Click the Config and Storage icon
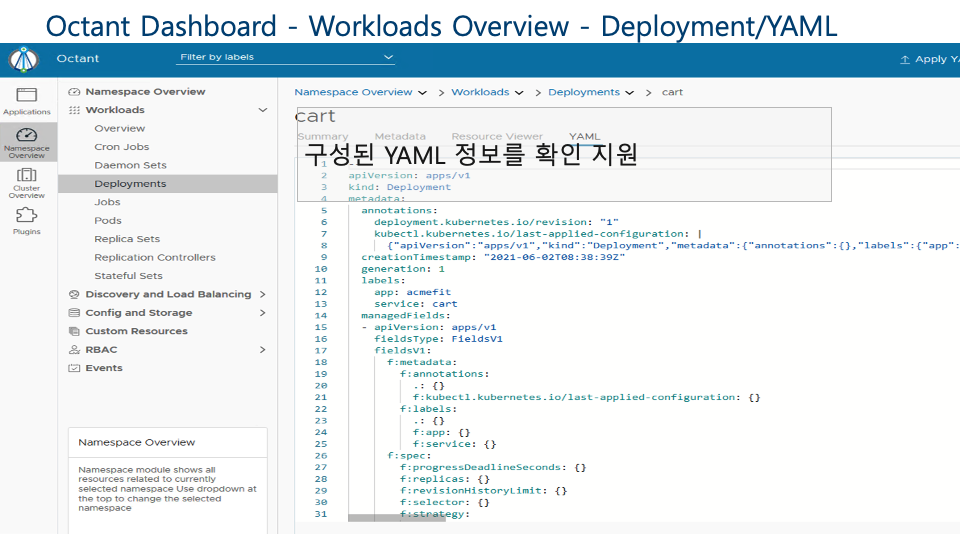The width and height of the screenshot is (960, 534). [x=74, y=313]
